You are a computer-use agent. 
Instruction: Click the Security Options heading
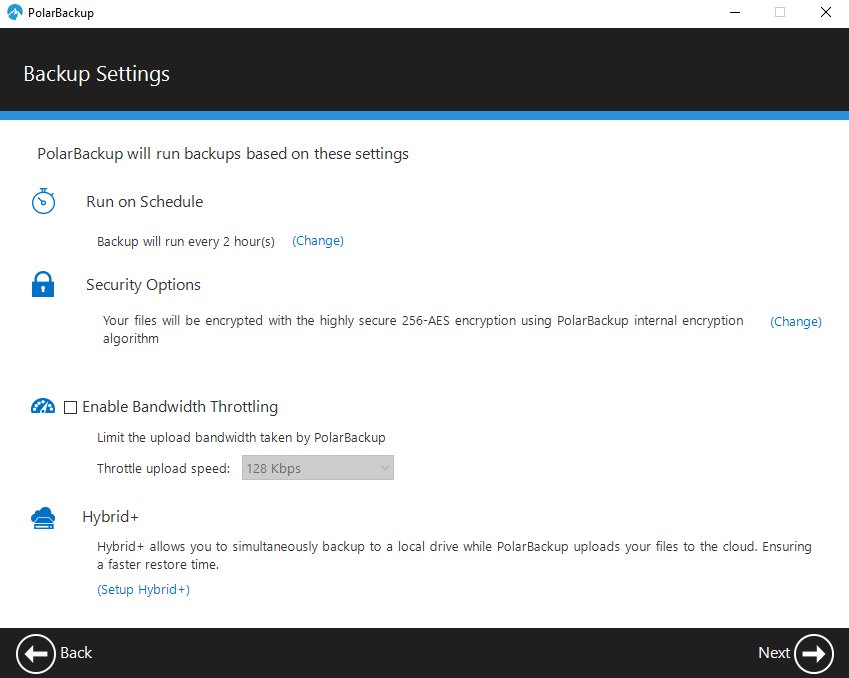point(143,285)
